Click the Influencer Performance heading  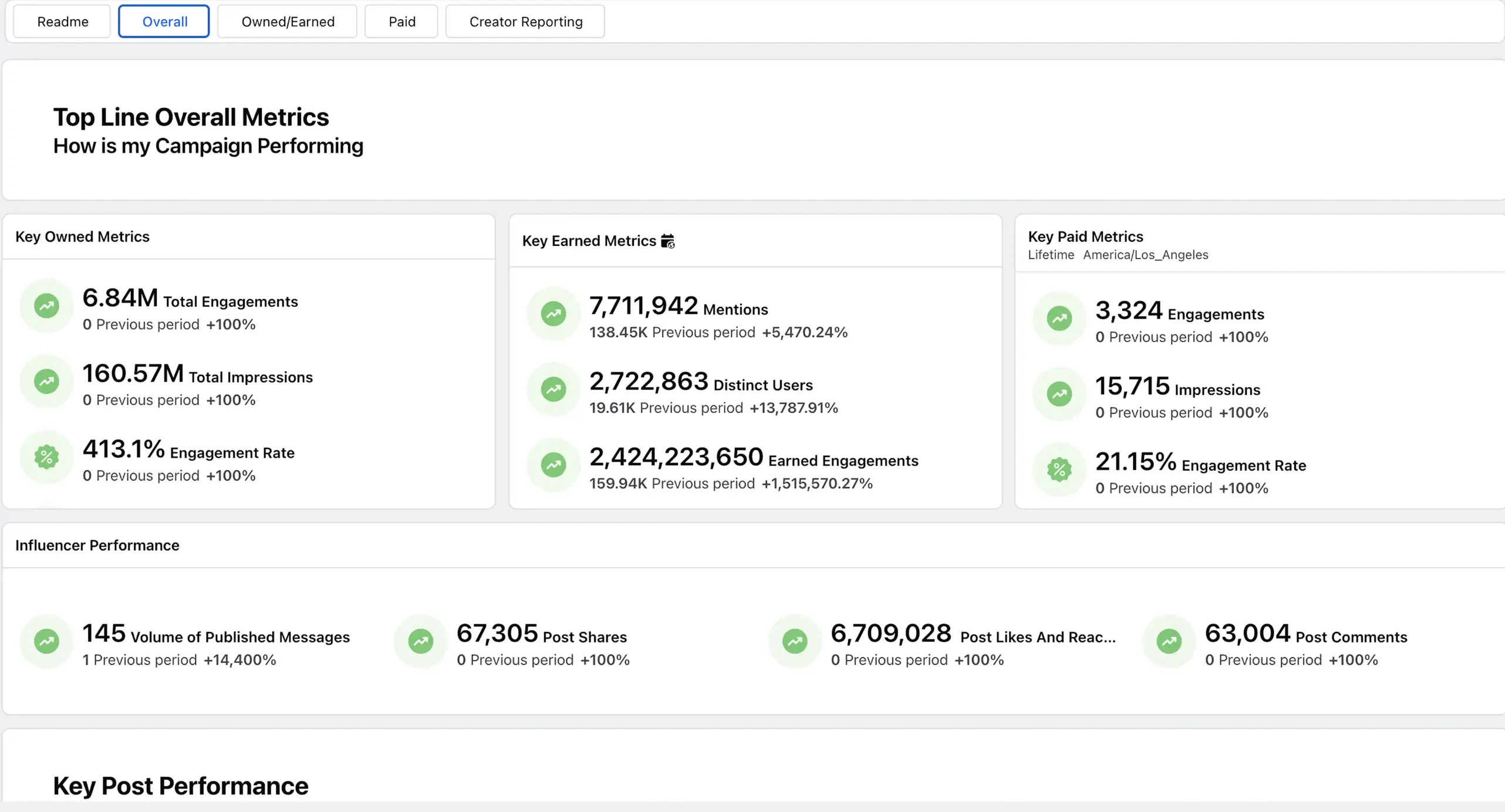[97, 546]
